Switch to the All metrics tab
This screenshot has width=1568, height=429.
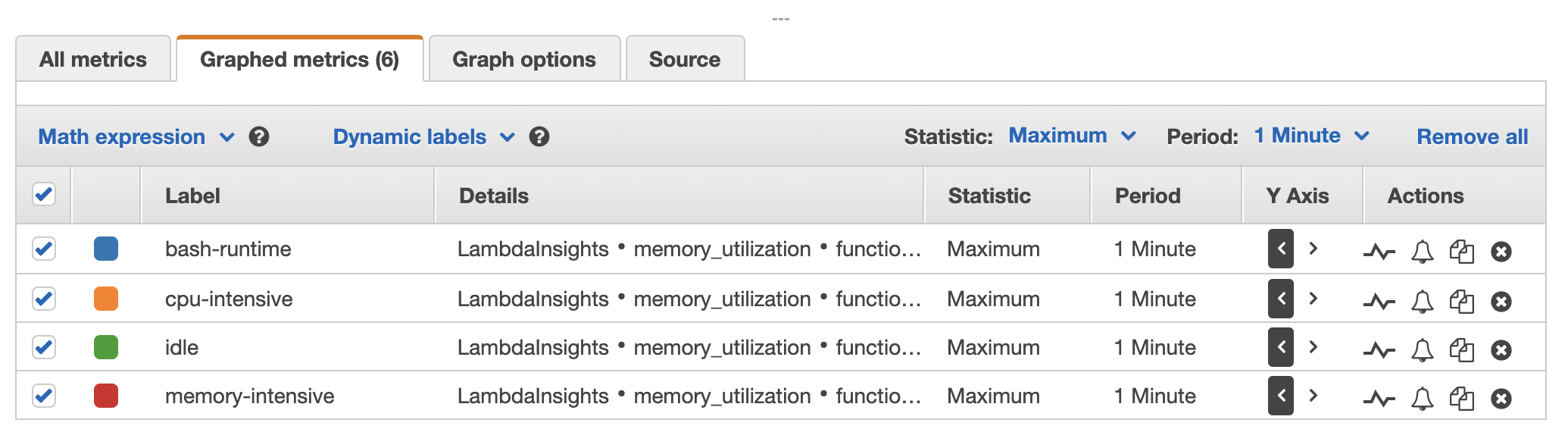pyautogui.click(x=93, y=59)
